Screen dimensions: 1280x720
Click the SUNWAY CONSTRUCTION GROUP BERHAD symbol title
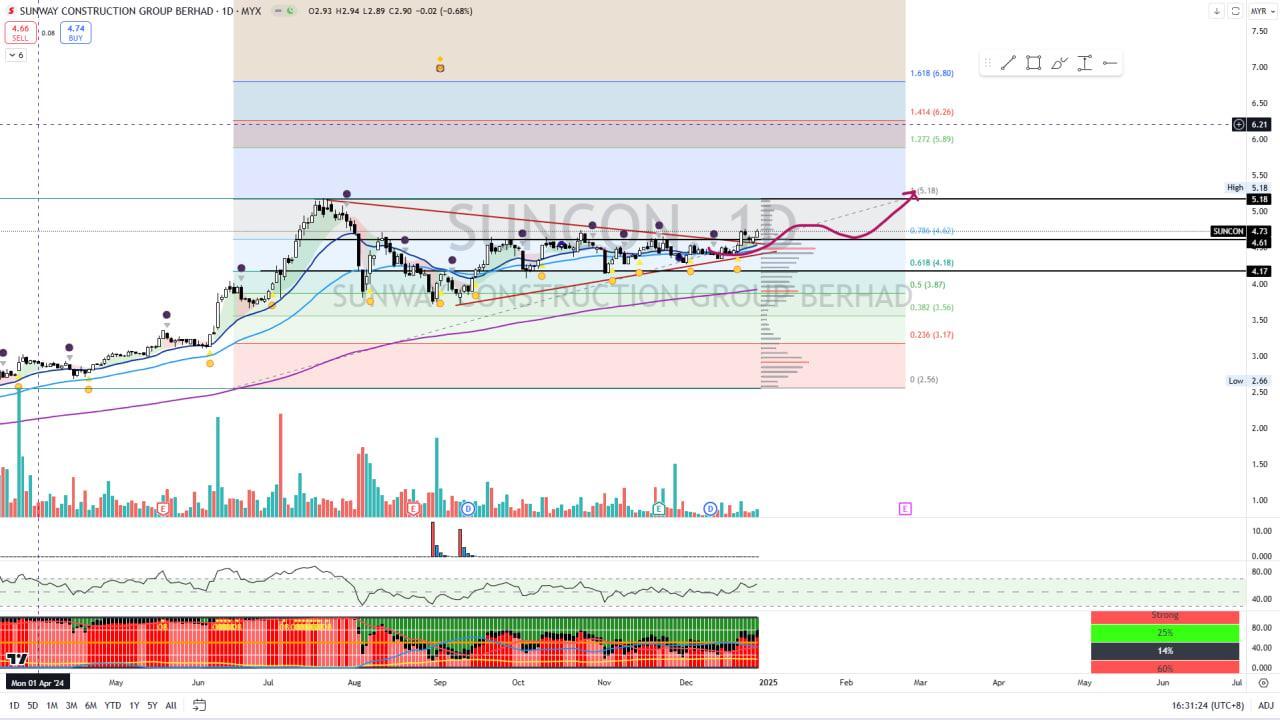click(117, 11)
